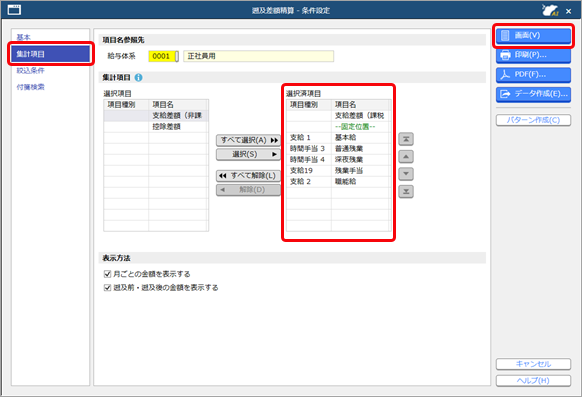Click the 給与体系 code field 0001
The image size is (582, 397).
161,56
